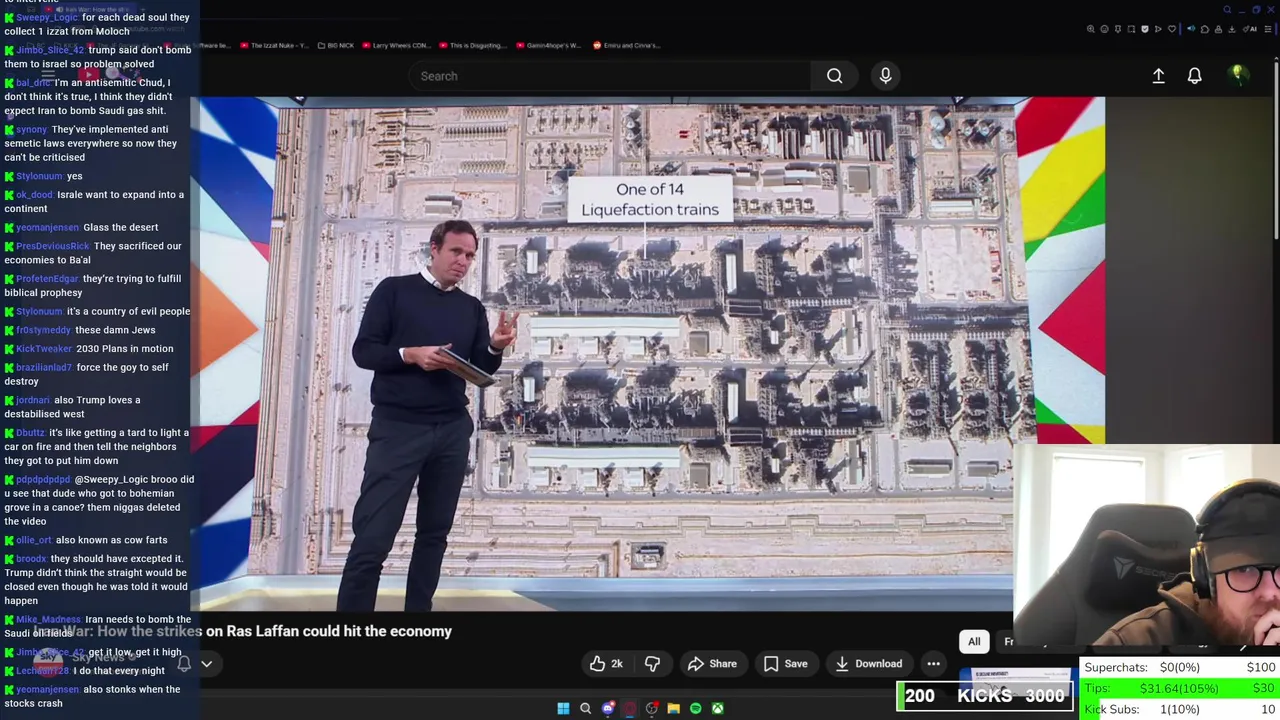Like the video with thumbs up
The image size is (1280, 720).
(x=607, y=663)
